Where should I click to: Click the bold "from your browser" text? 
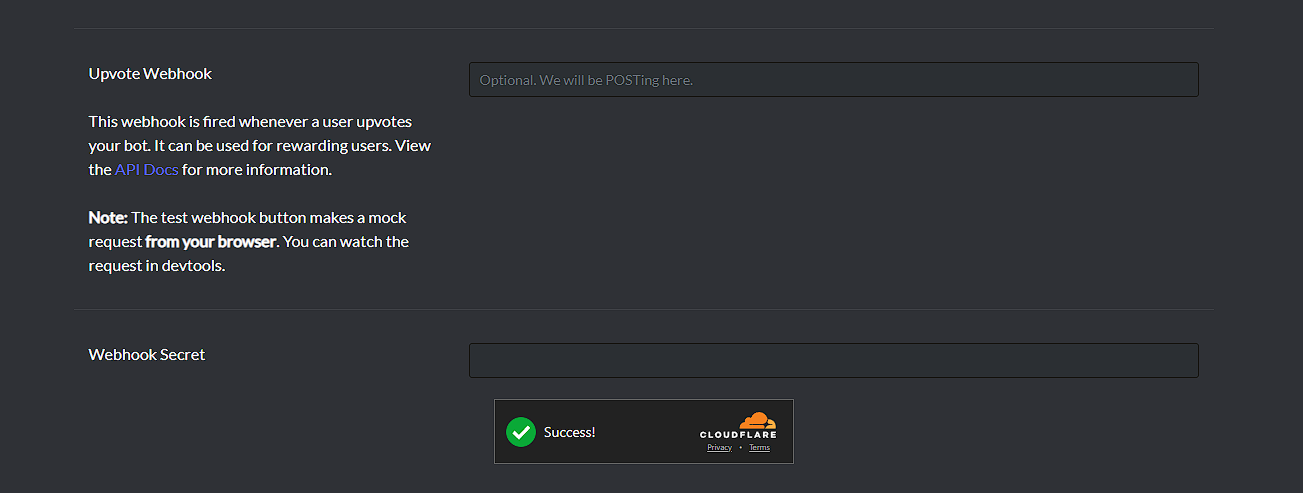click(210, 242)
